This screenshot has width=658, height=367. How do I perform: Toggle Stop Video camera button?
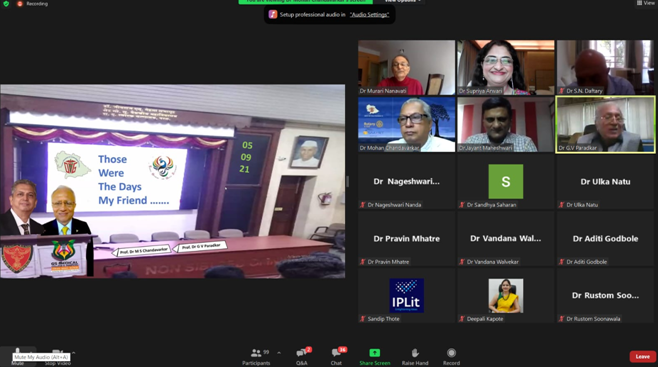[x=57, y=357]
